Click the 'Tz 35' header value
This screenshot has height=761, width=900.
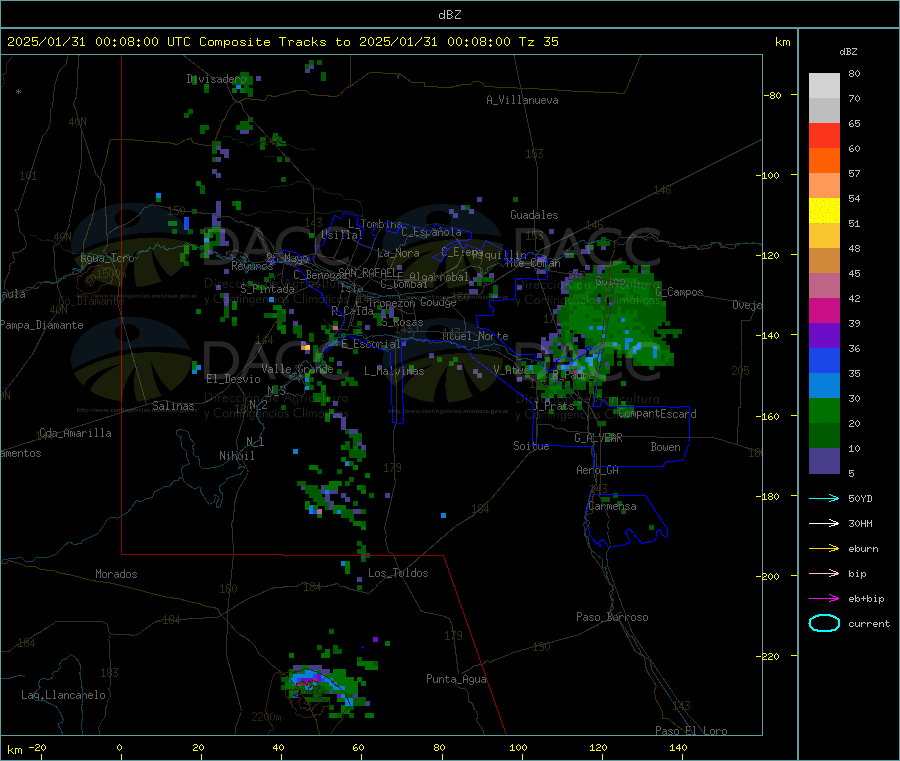pos(538,42)
